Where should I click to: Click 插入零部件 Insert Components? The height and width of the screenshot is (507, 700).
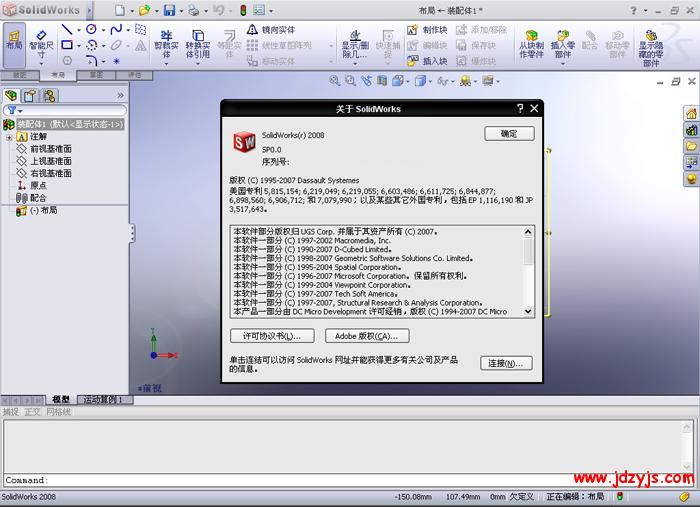(562, 45)
